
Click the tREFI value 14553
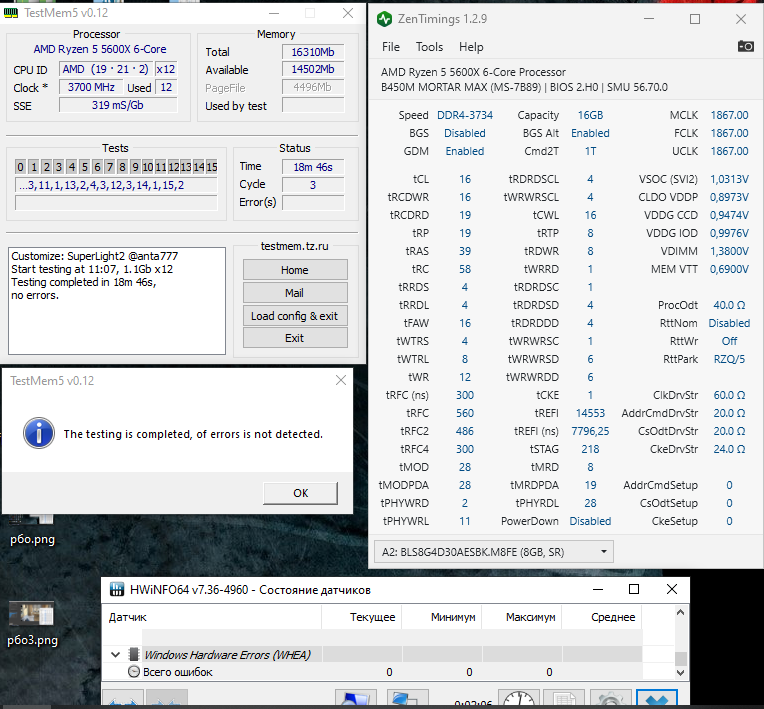pyautogui.click(x=590, y=413)
